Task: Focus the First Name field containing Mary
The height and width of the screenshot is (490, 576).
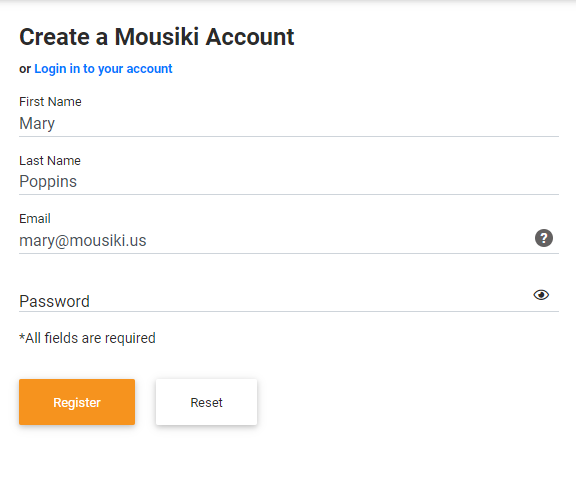Action: point(289,124)
